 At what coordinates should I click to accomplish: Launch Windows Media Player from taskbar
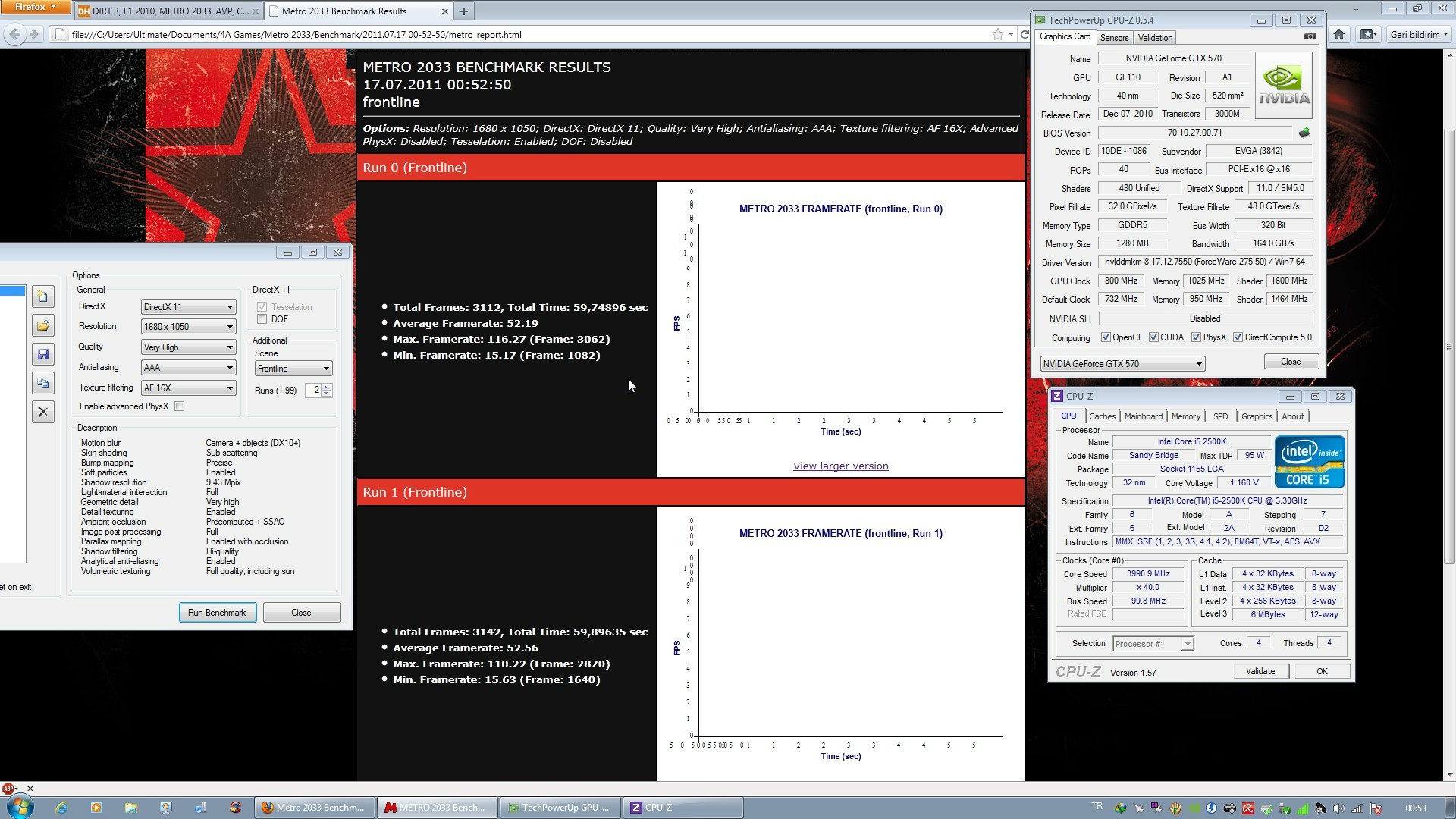(x=96, y=808)
